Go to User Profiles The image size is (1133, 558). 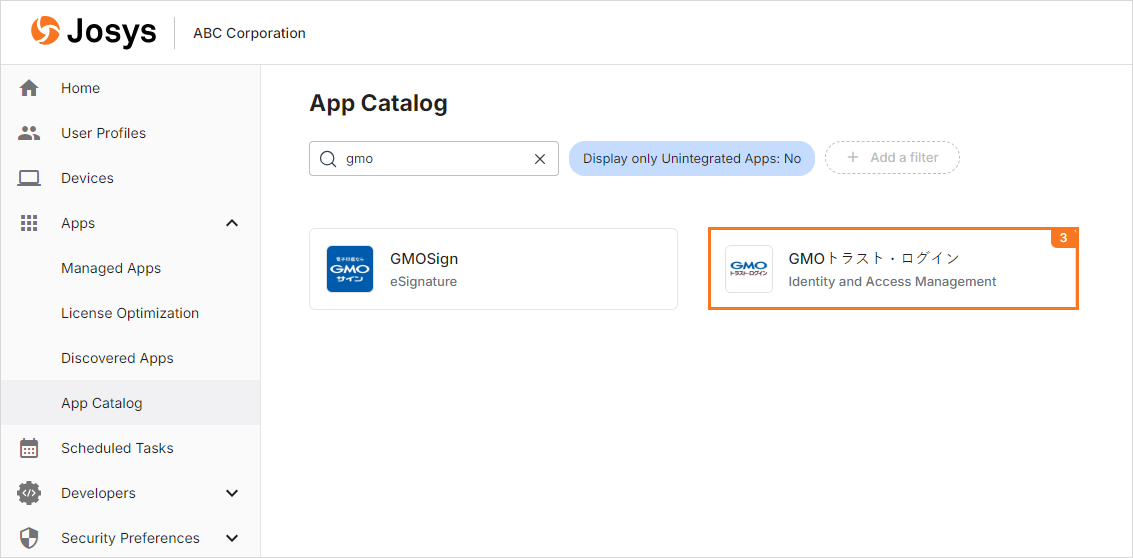point(131,133)
